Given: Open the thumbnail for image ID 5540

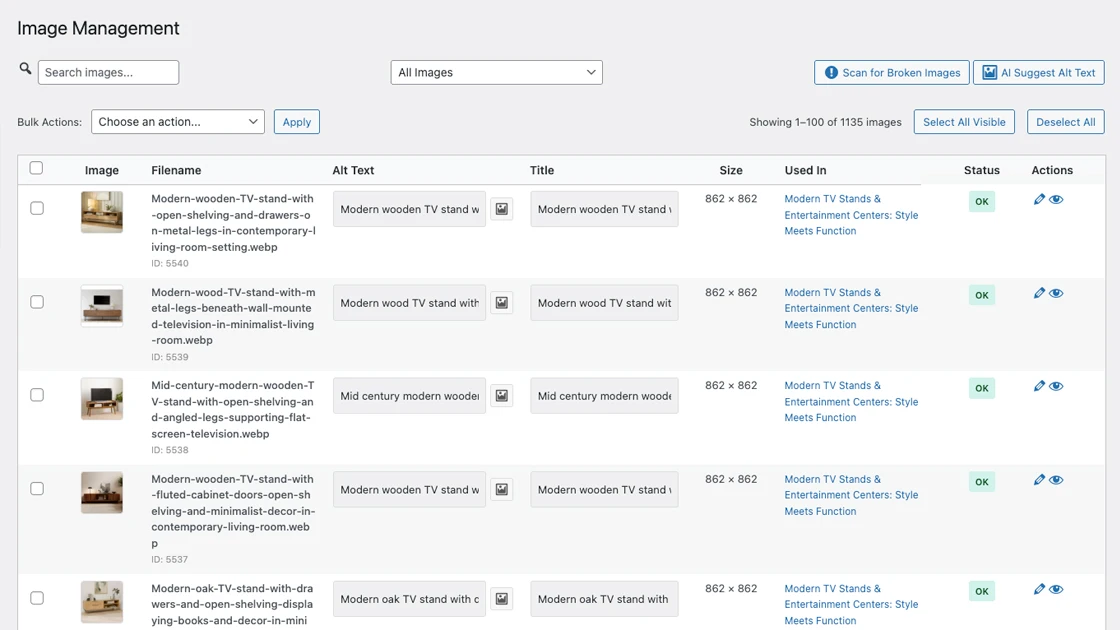Looking at the screenshot, I should coord(101,212).
